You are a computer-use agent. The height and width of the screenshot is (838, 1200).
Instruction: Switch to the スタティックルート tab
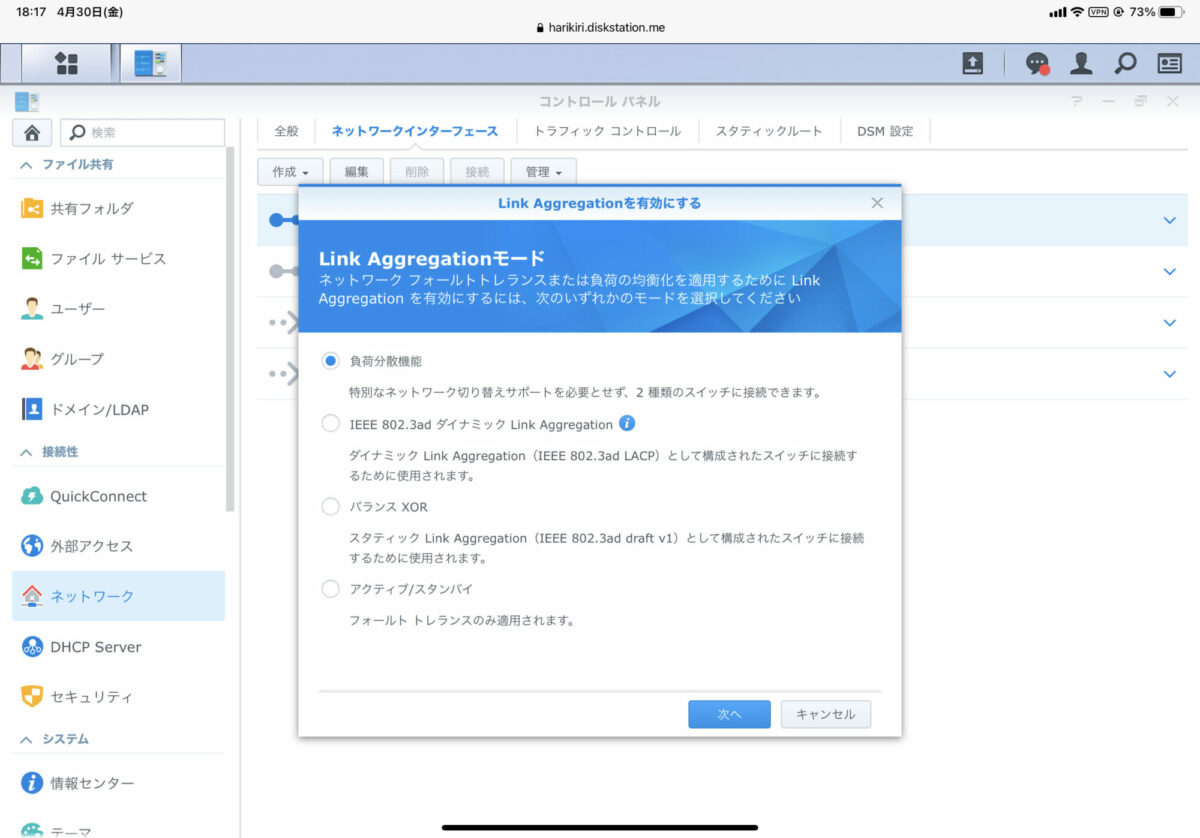[769, 131]
